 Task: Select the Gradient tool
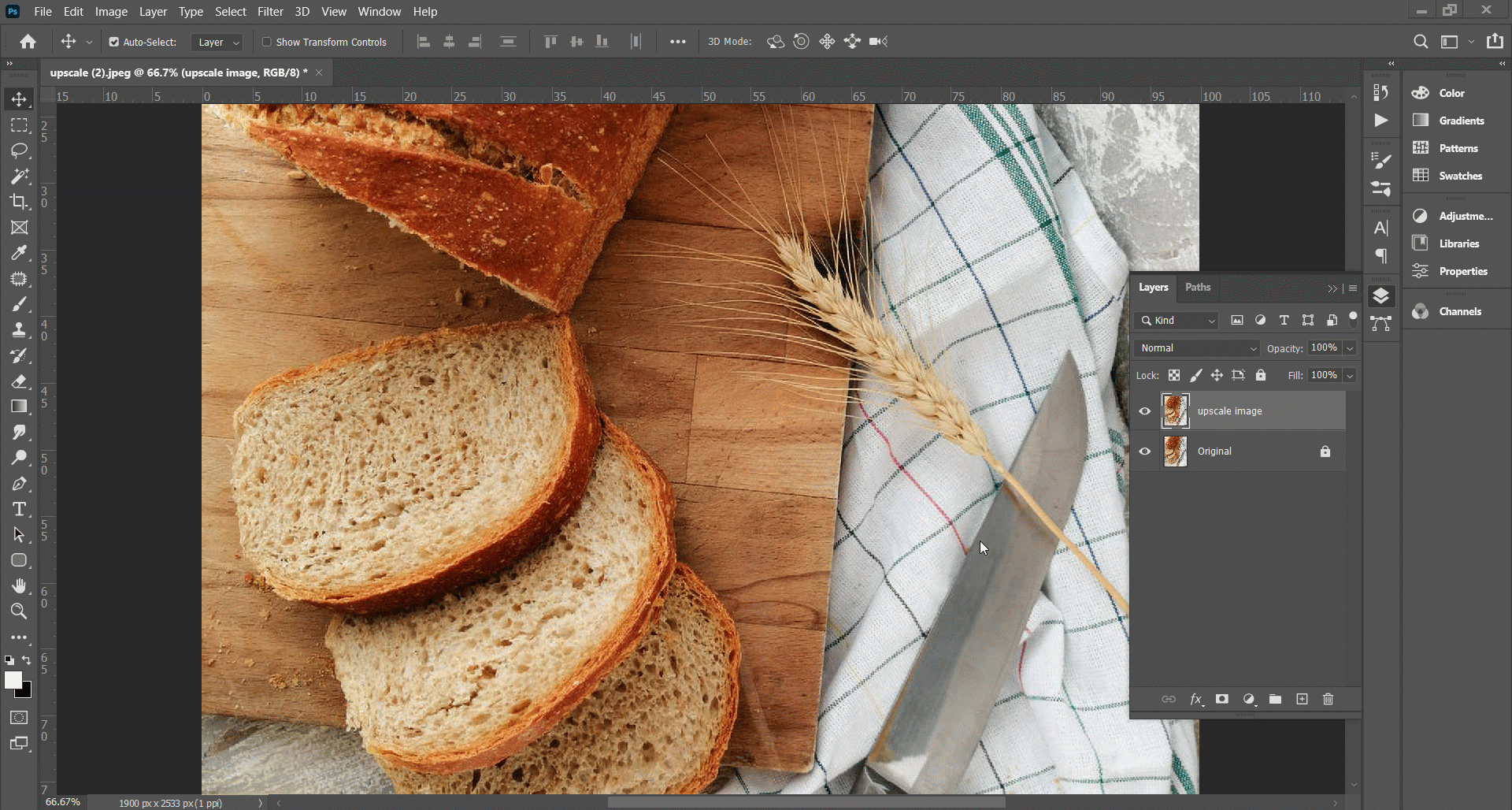[20, 407]
